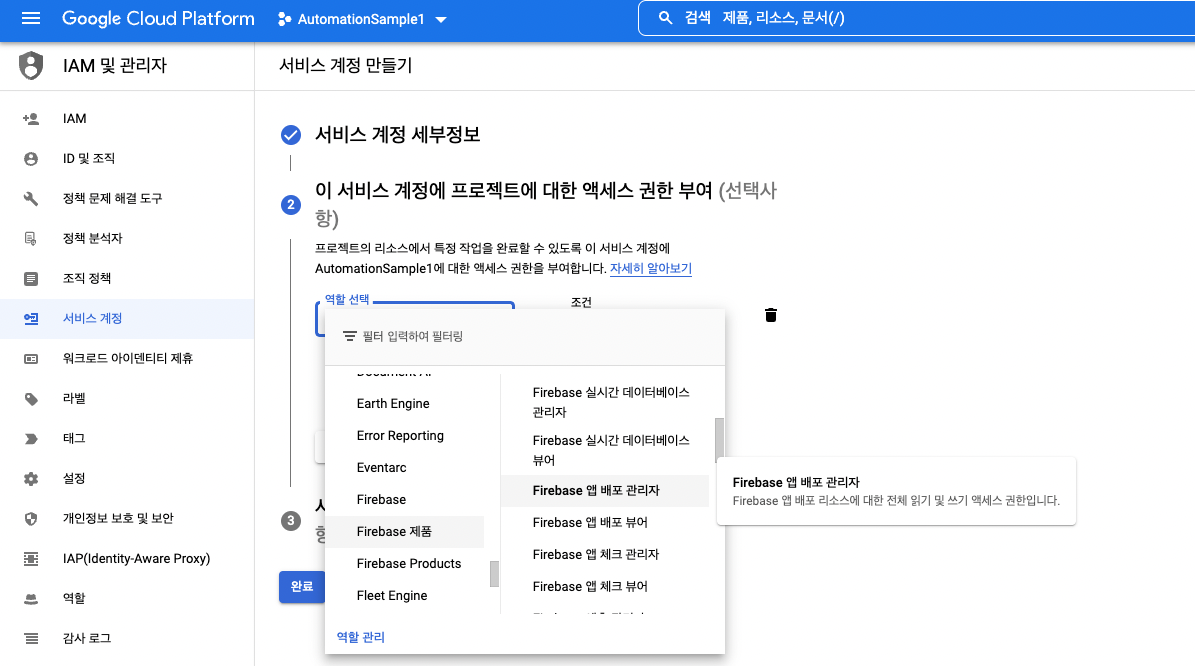Open '태그' sidebar item

(127, 438)
